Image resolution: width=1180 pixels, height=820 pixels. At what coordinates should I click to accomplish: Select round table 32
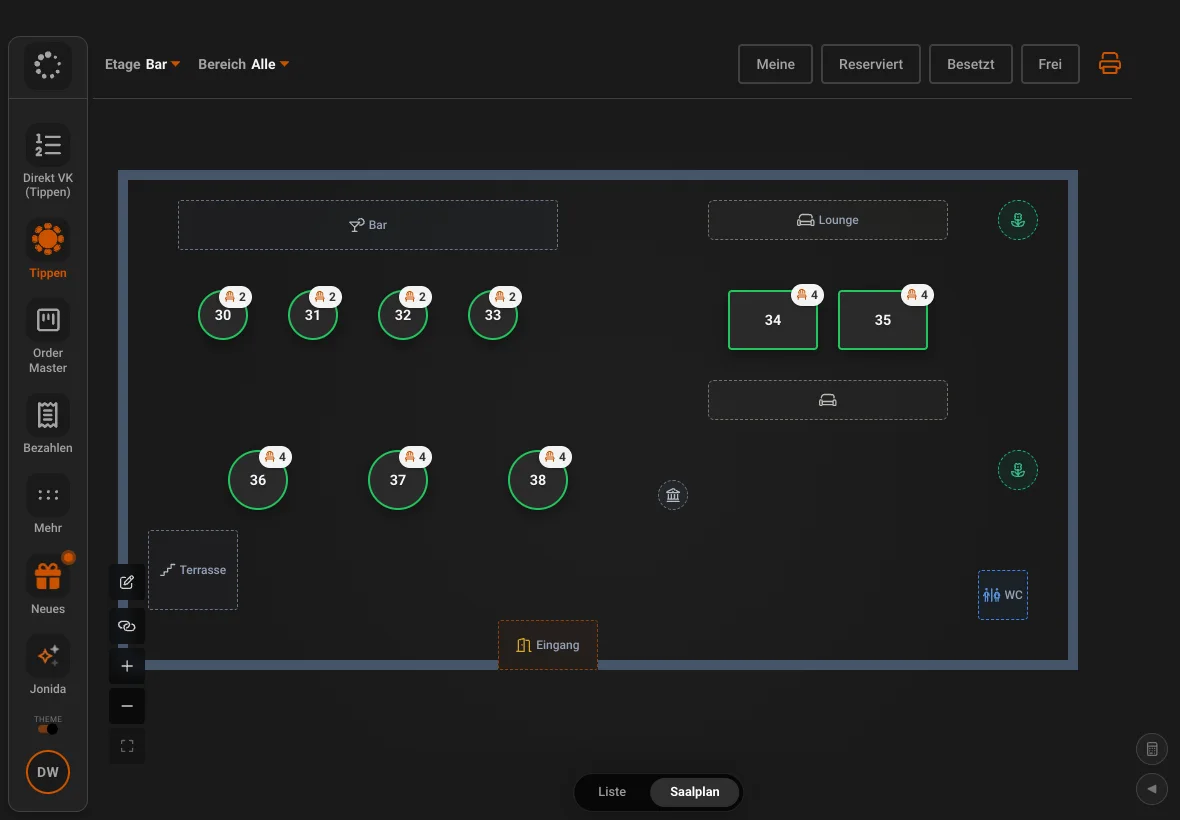(x=403, y=315)
